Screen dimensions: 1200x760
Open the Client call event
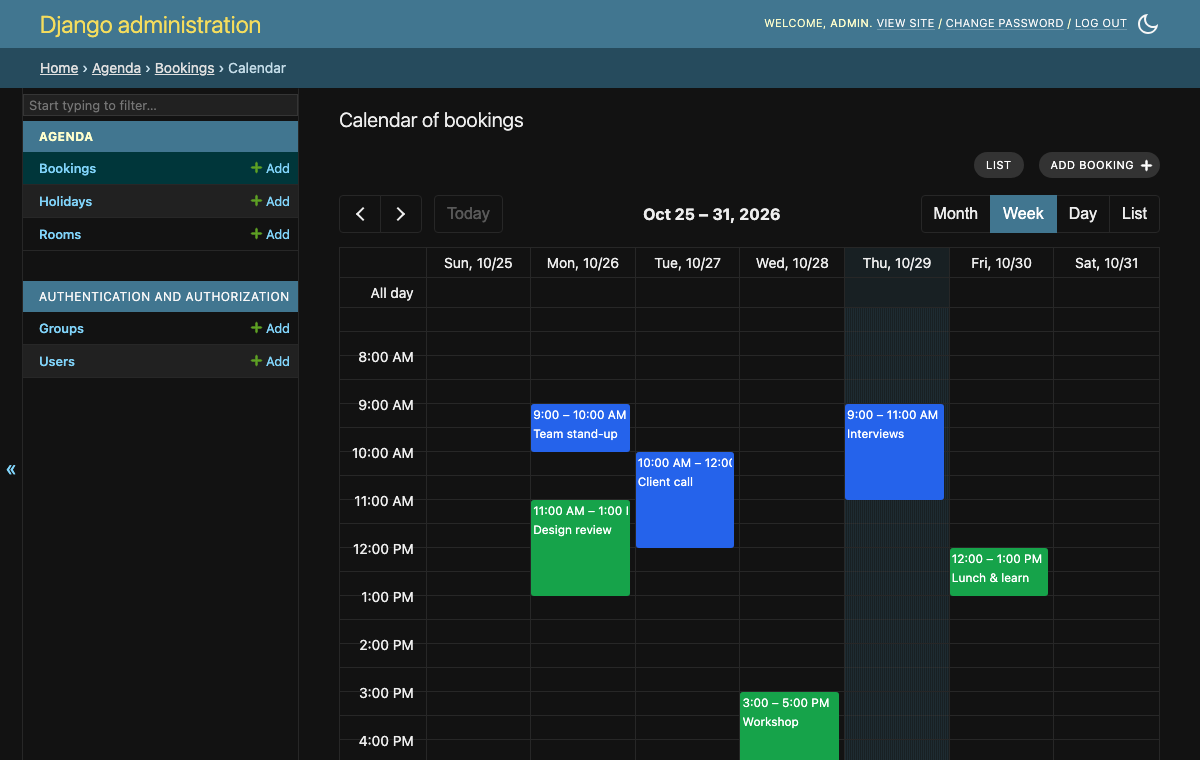tap(685, 500)
